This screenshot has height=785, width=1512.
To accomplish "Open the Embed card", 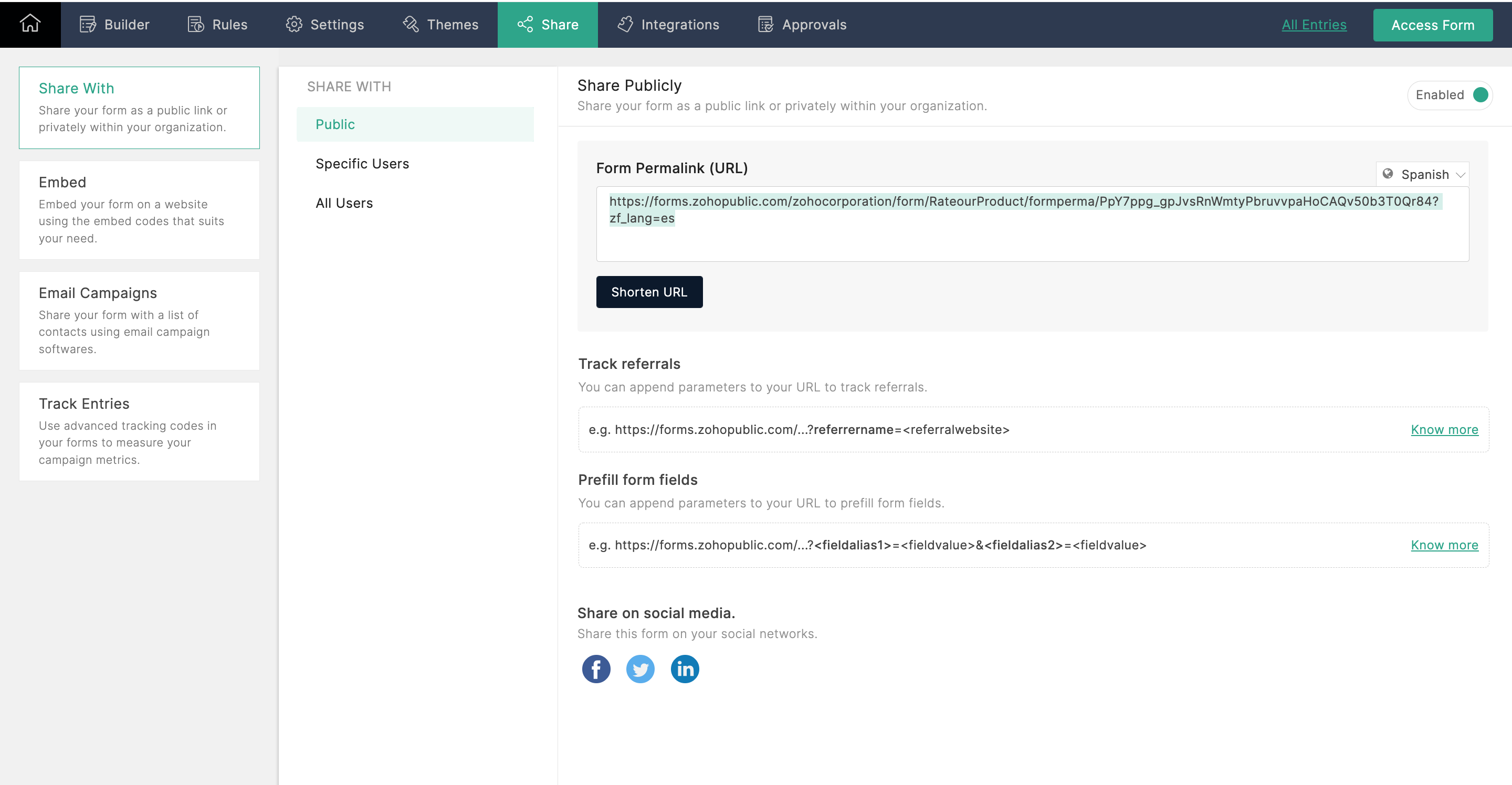I will point(139,209).
